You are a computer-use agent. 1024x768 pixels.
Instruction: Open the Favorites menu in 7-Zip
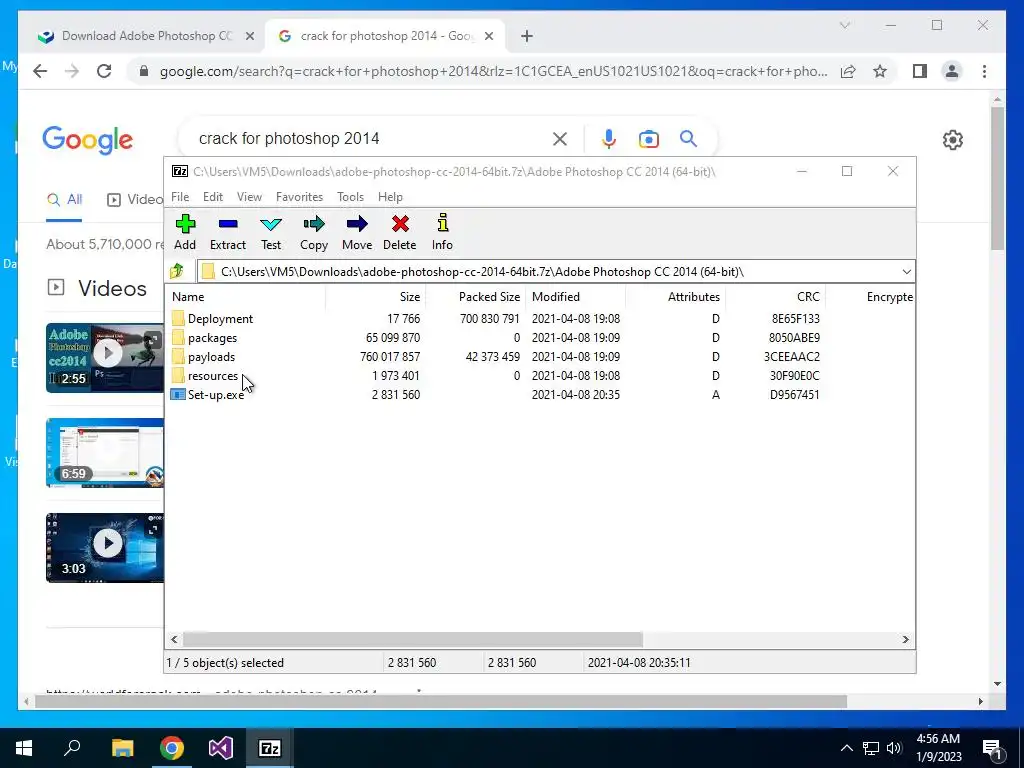299,197
